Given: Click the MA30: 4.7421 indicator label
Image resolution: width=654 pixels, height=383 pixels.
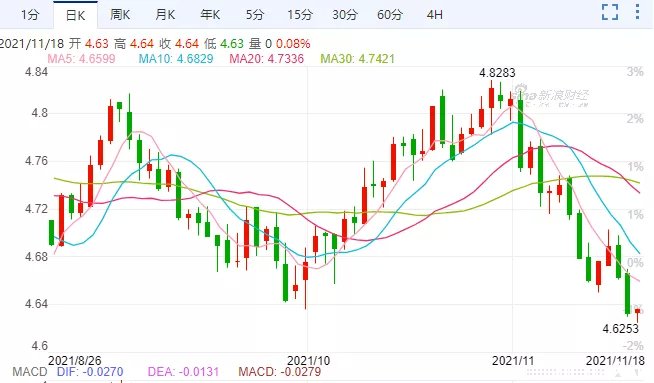Looking at the screenshot, I should point(357,58).
